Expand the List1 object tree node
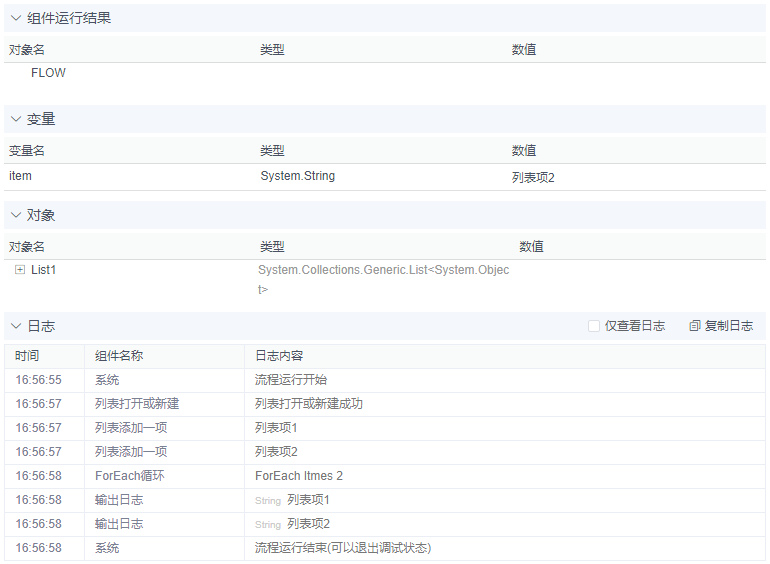Image resolution: width=770 pixels, height=564 pixels. (x=20, y=270)
